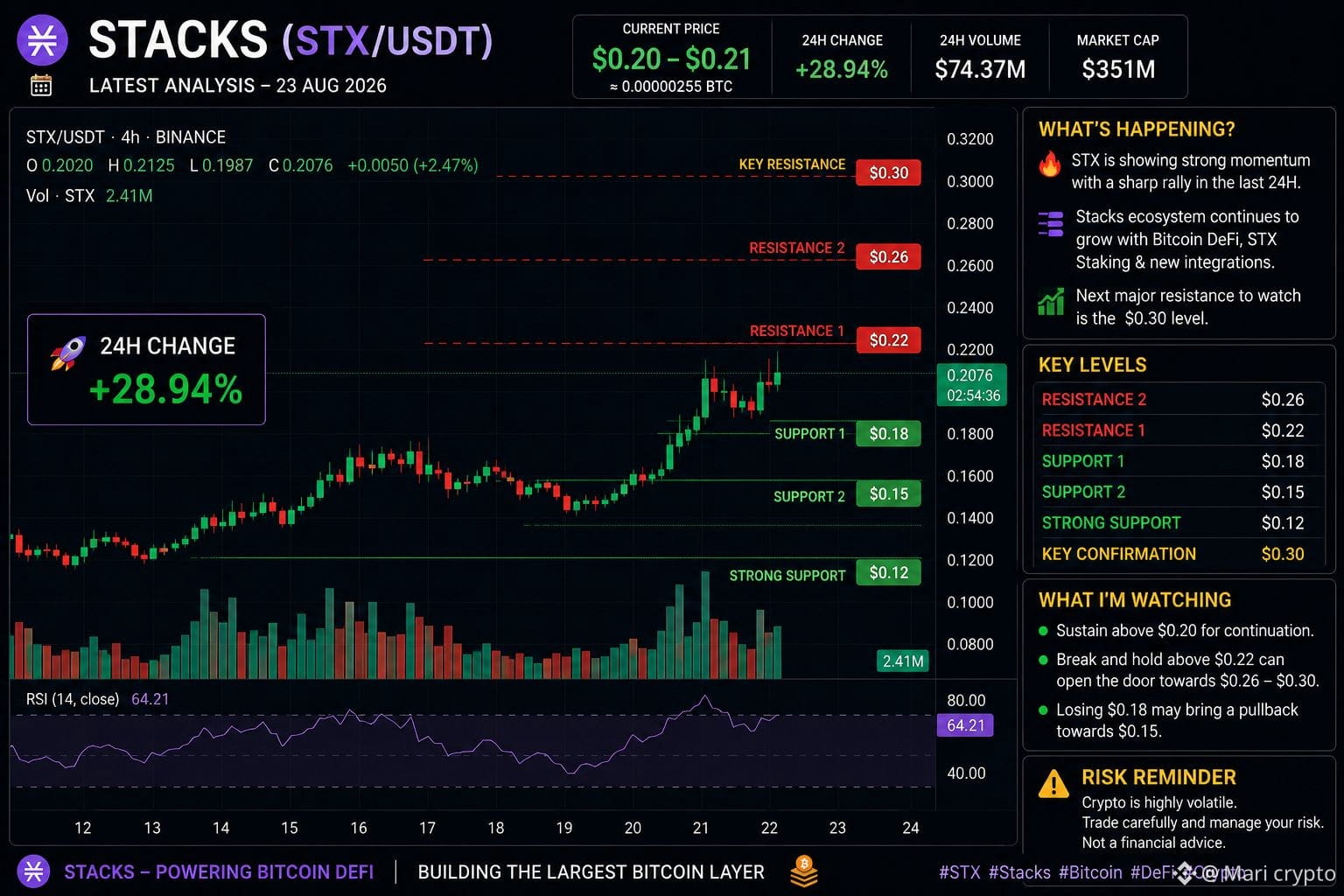Click the large +28.94% in the chart overlay box
This screenshot has width=1344, height=896.
tap(165, 389)
